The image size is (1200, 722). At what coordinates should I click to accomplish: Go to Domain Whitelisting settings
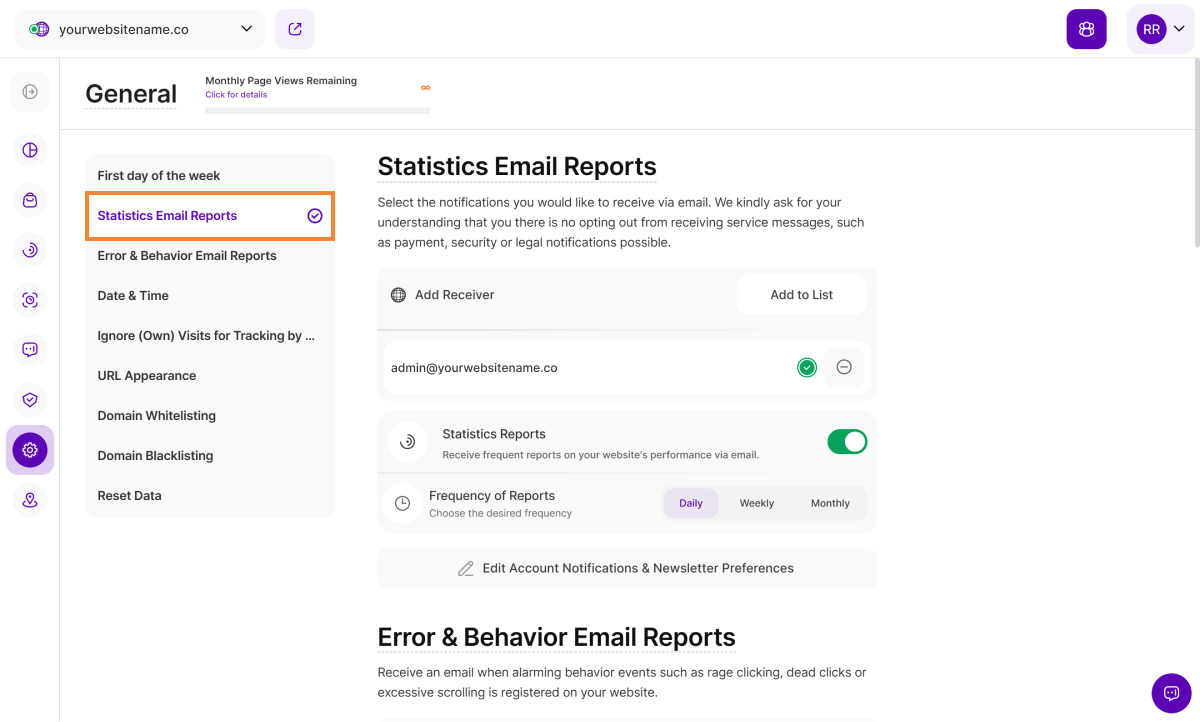[156, 415]
